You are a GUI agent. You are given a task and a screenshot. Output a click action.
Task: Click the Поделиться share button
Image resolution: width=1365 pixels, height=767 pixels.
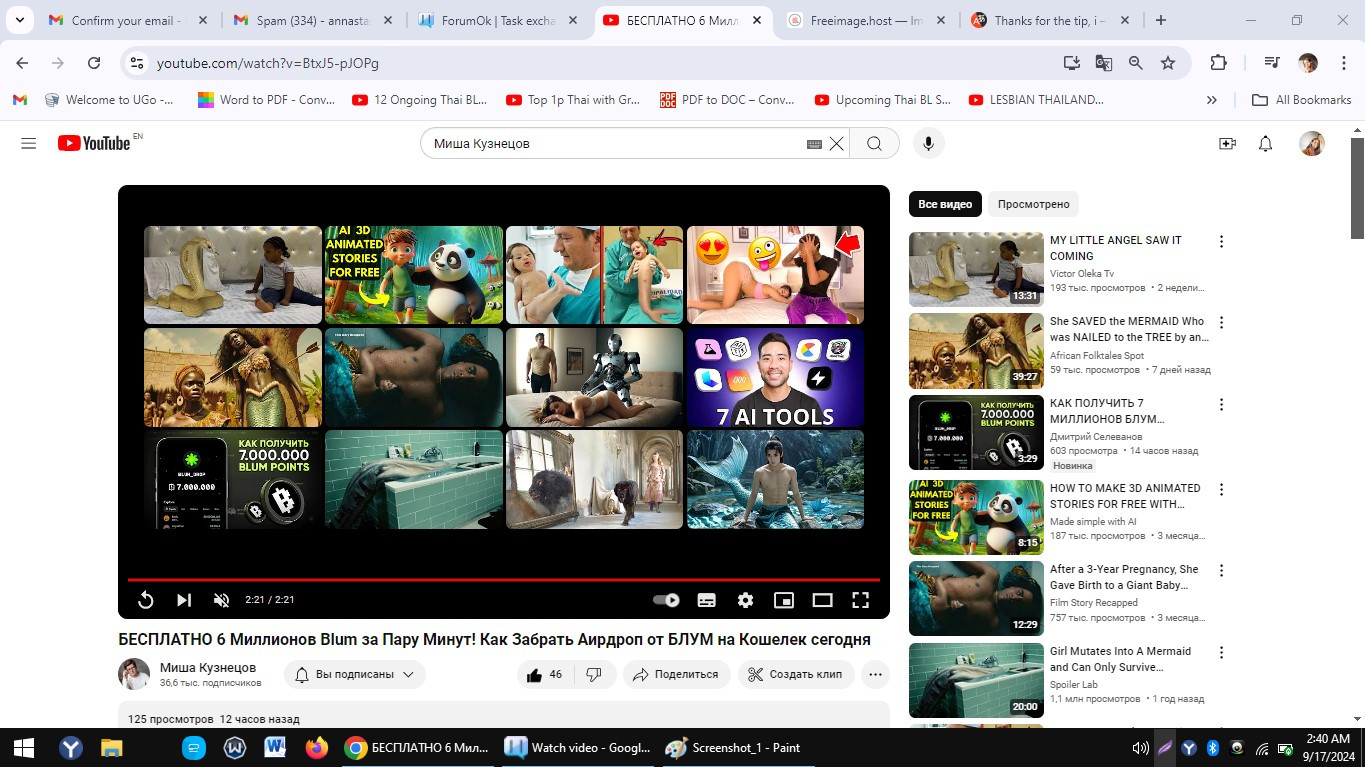tap(677, 674)
